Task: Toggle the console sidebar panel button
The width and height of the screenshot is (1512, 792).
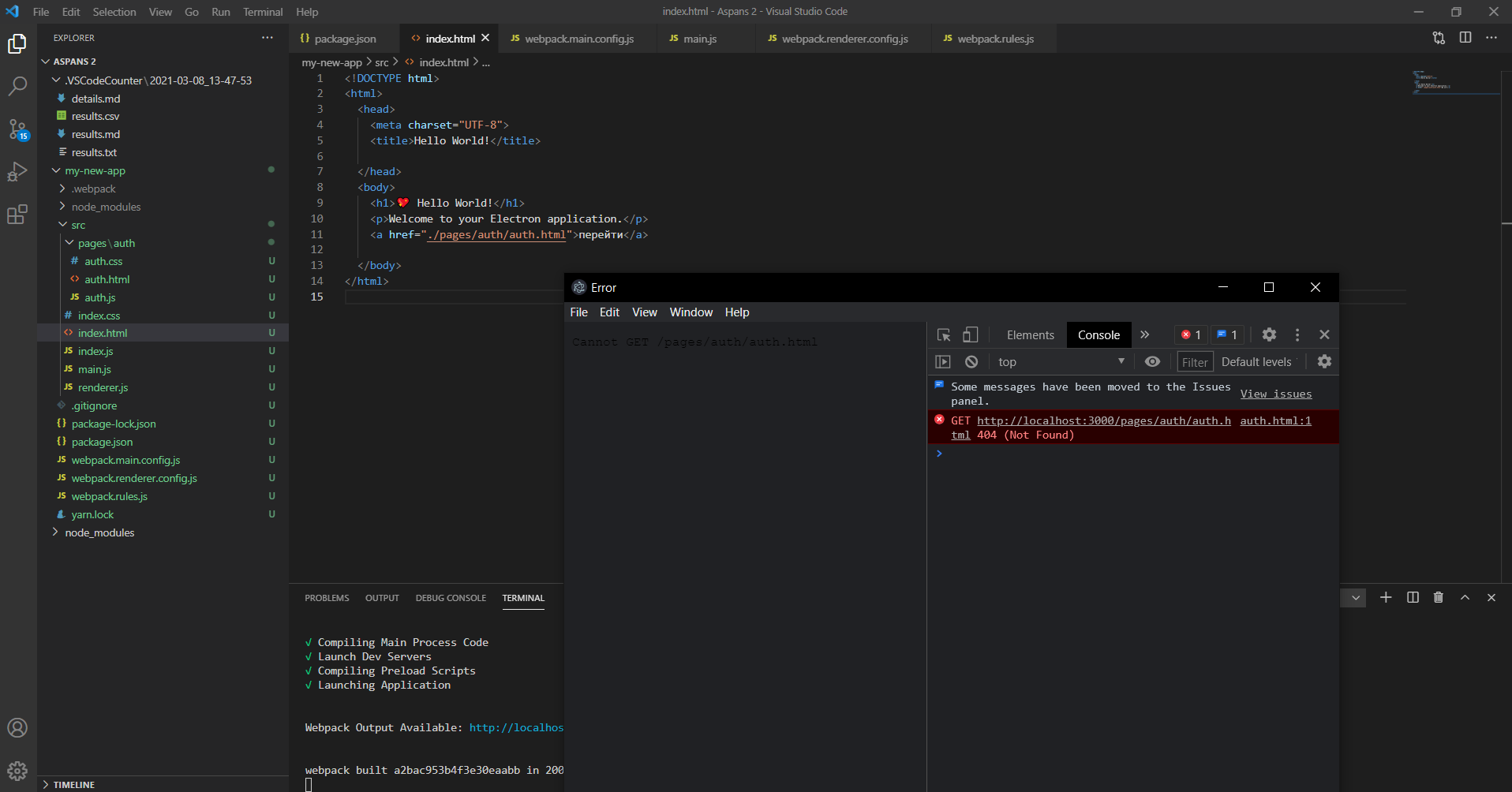Action: coord(943,362)
